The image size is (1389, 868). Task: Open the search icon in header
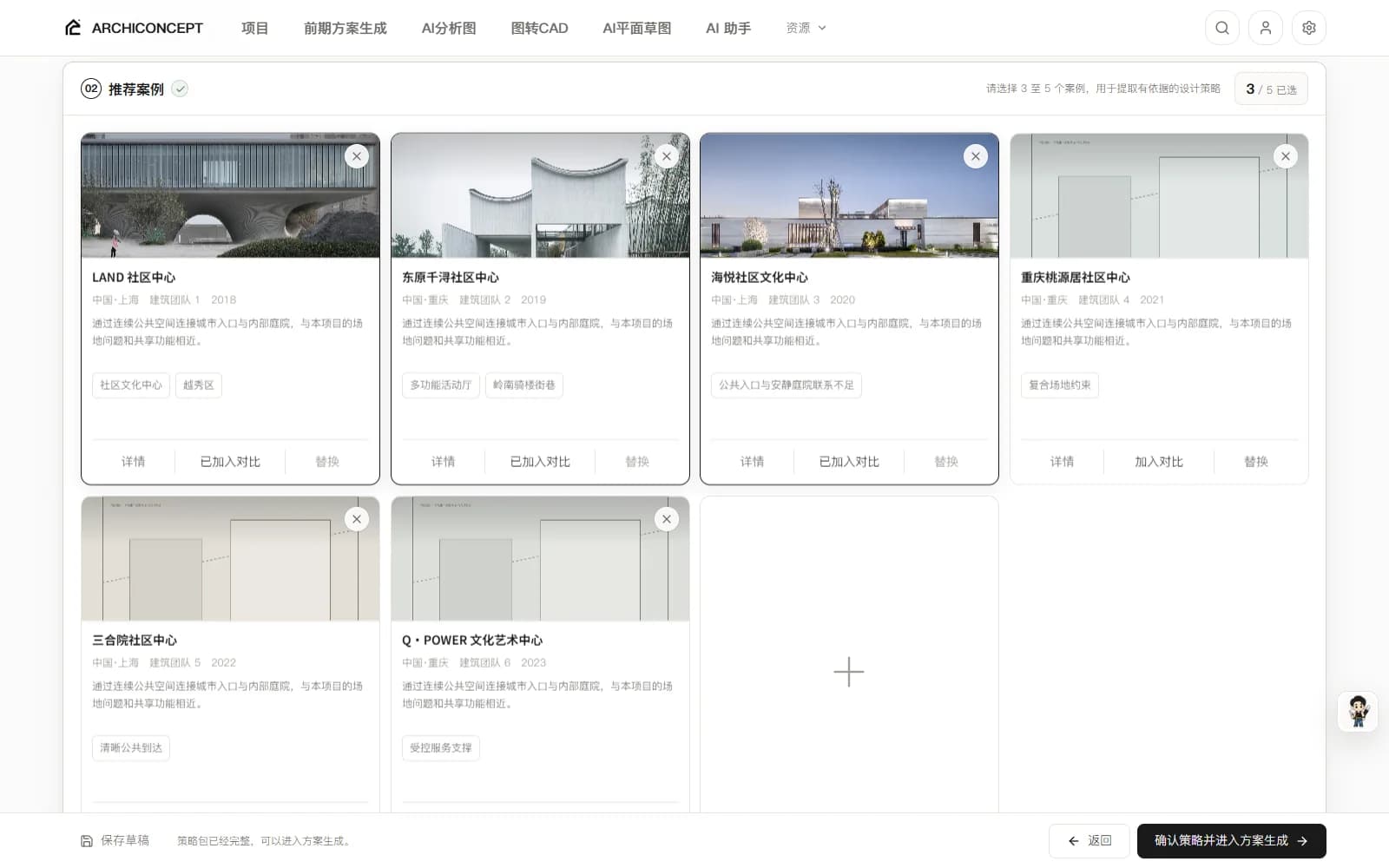1221,28
